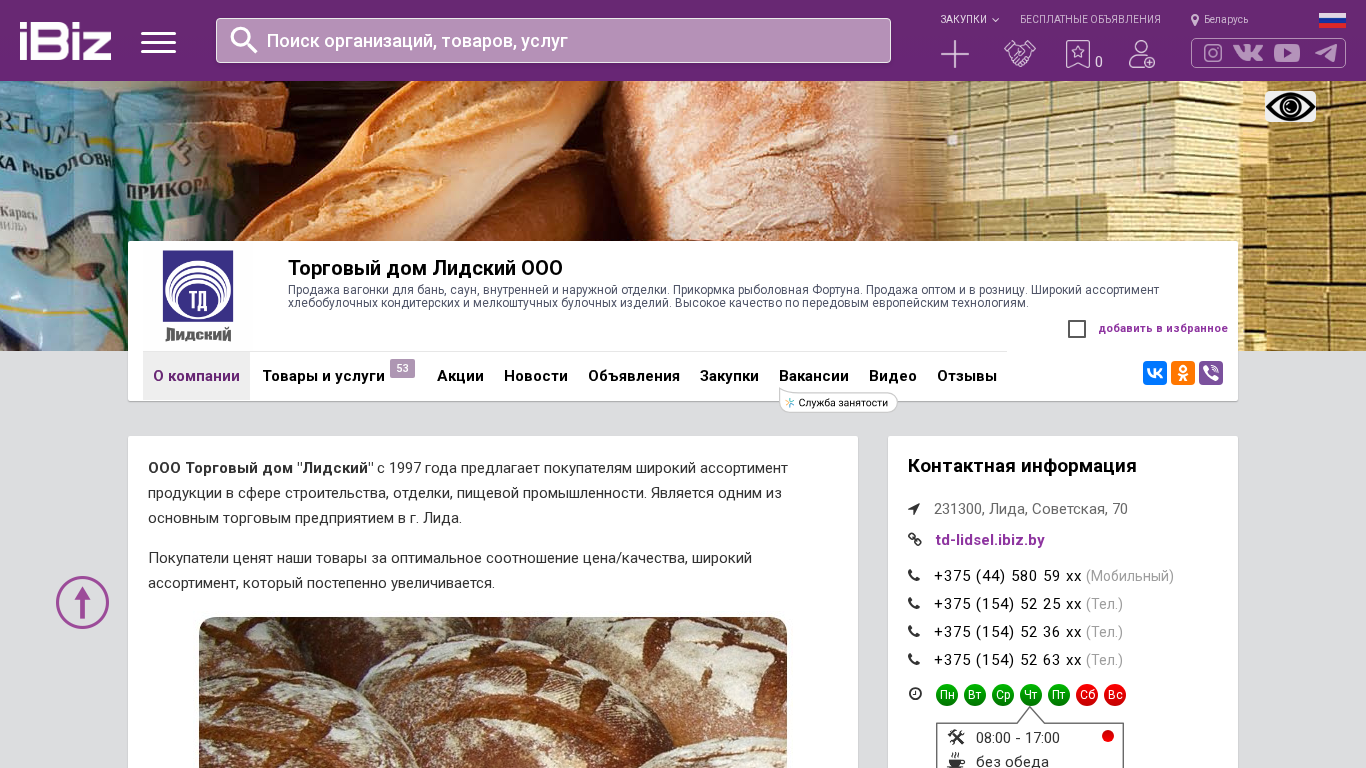Image resolution: width=1366 pixels, height=768 pixels.
Task: Go to the Вакансии tab
Action: pyautogui.click(x=814, y=376)
